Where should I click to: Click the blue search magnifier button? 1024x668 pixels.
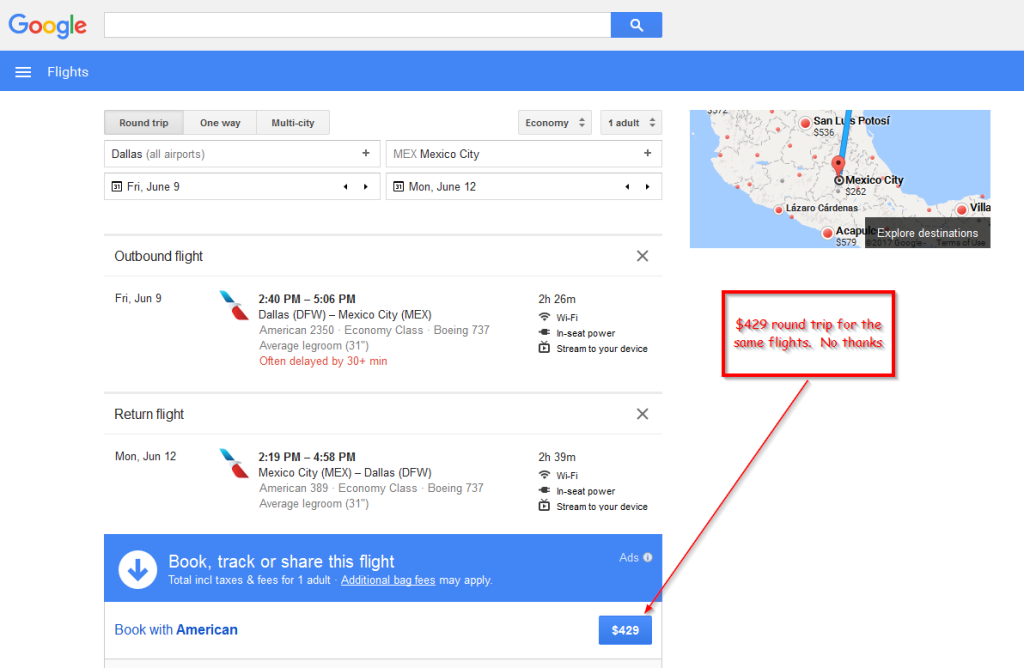pos(636,25)
